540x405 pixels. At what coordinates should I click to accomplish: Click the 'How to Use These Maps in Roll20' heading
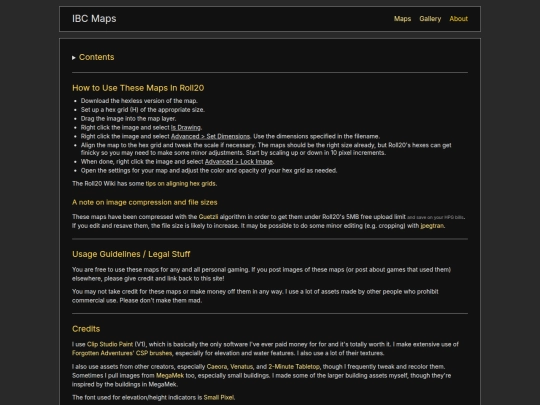click(x=138, y=88)
